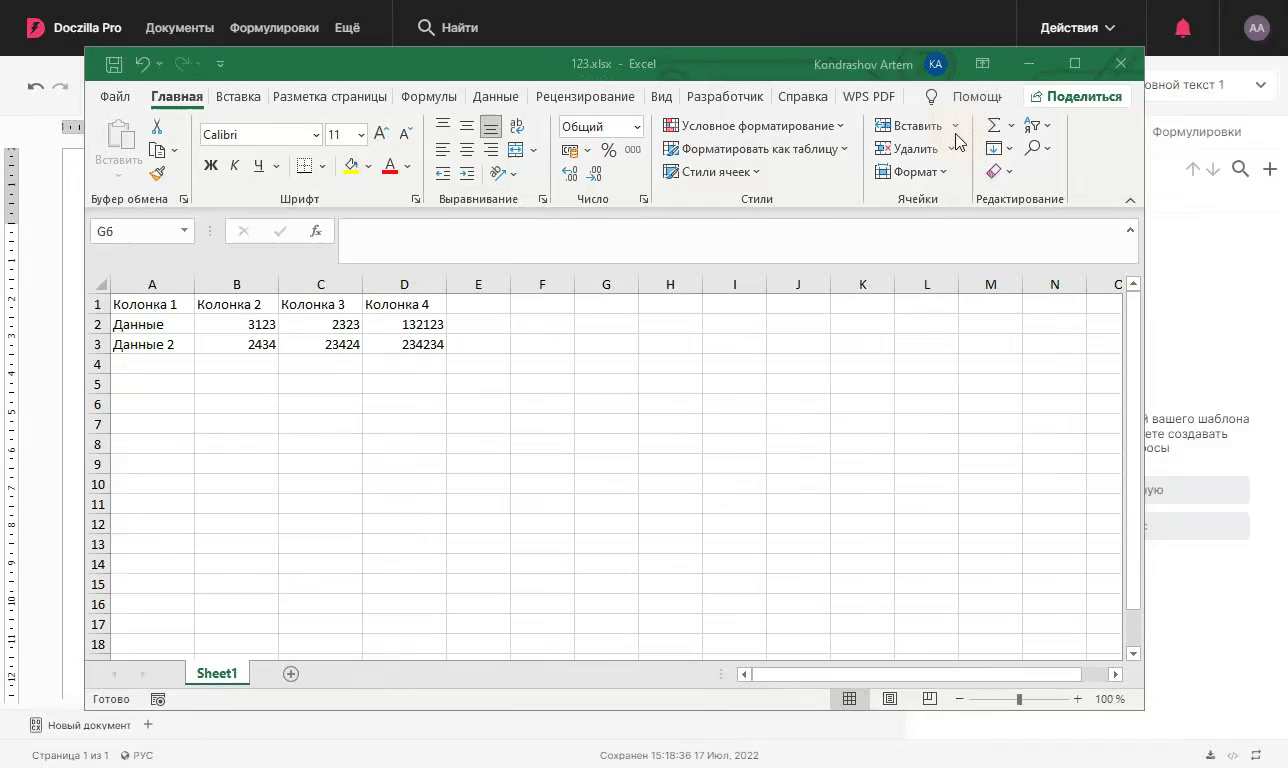Open Действия dropdown in Doczilla
This screenshot has height=768, width=1288.
(1078, 28)
